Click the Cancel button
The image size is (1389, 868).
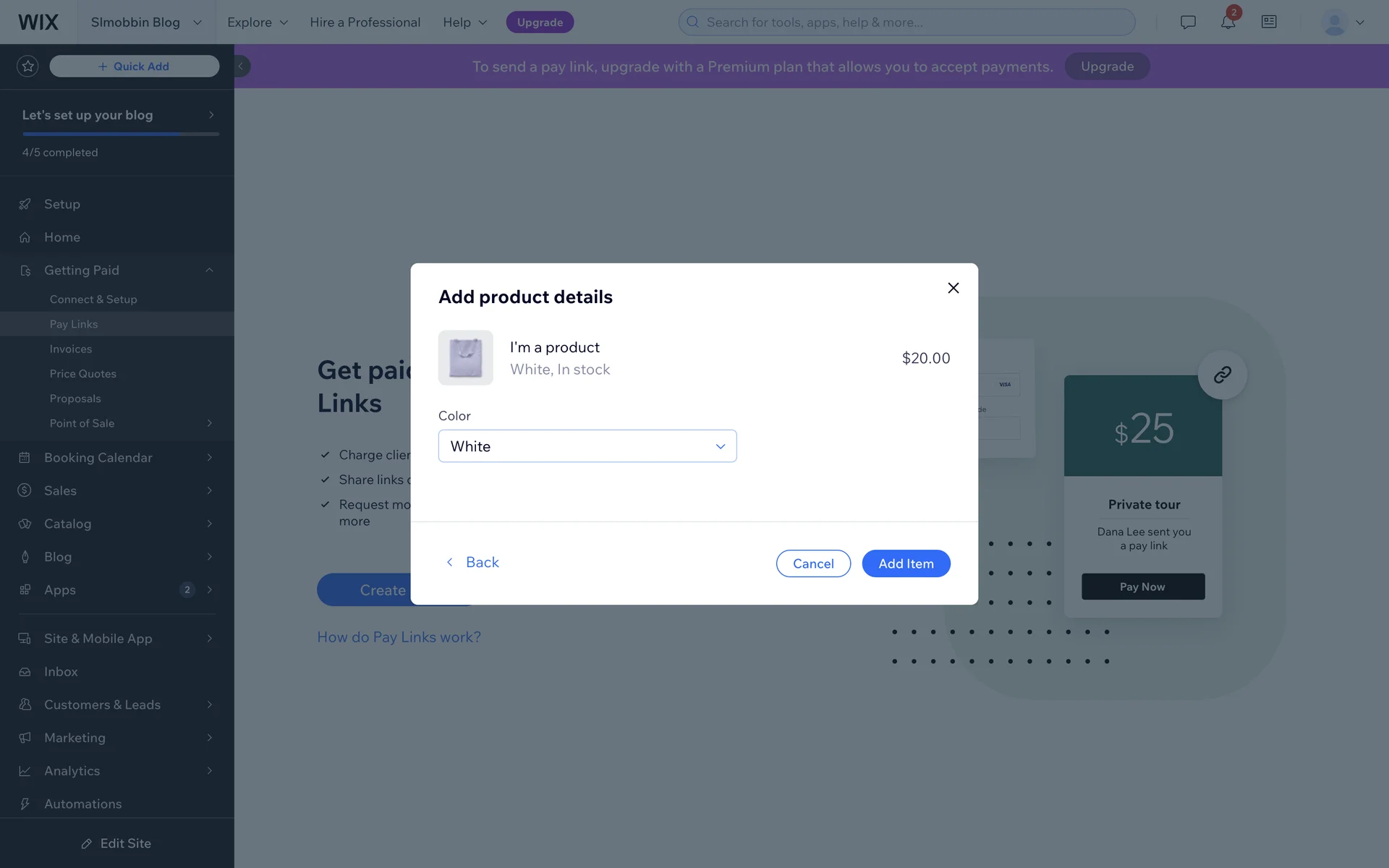click(x=813, y=563)
